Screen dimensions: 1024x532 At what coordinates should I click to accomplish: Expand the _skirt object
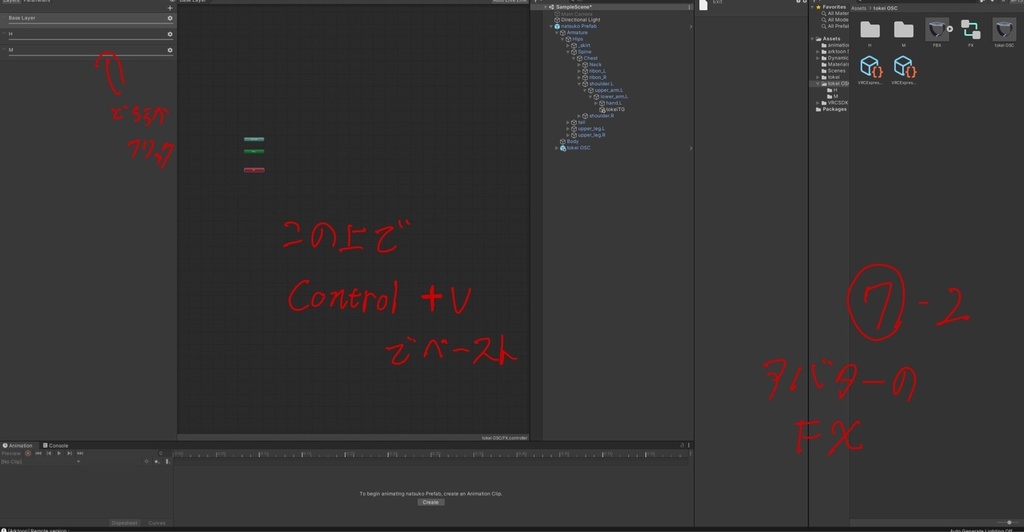(x=568, y=46)
